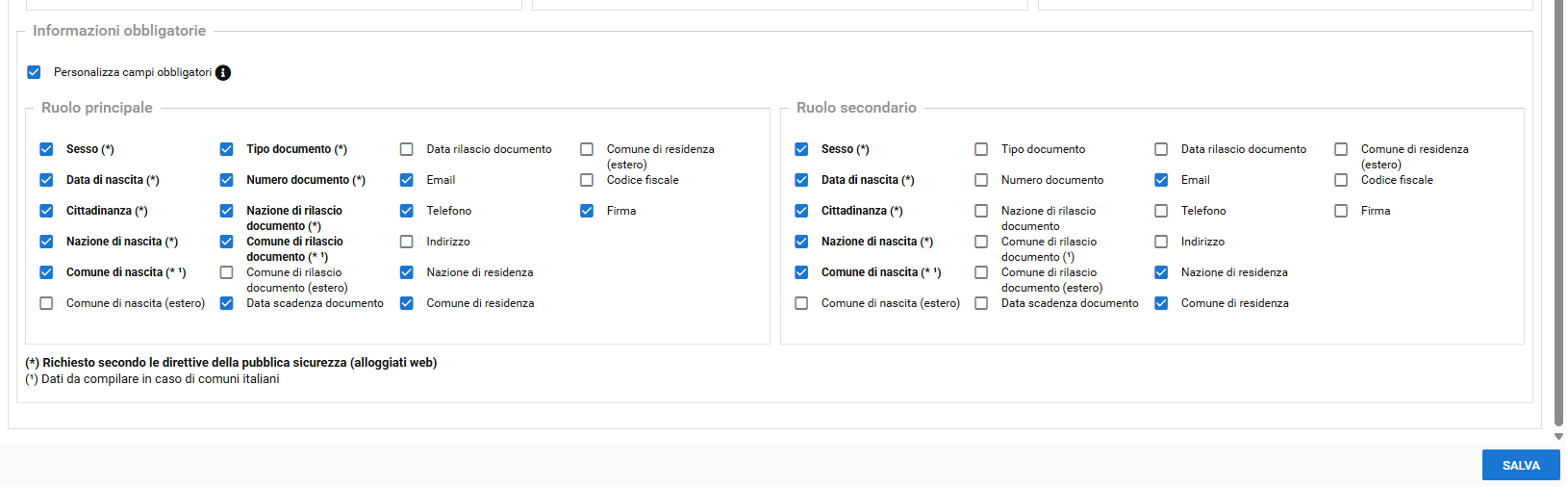The height and width of the screenshot is (487, 1568).
Task: Enable Tipo documento in Ruolo secondario
Action: [x=981, y=149]
